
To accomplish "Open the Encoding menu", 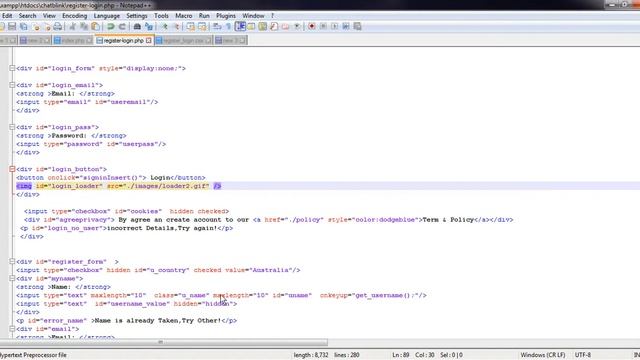I will click(x=74, y=16).
